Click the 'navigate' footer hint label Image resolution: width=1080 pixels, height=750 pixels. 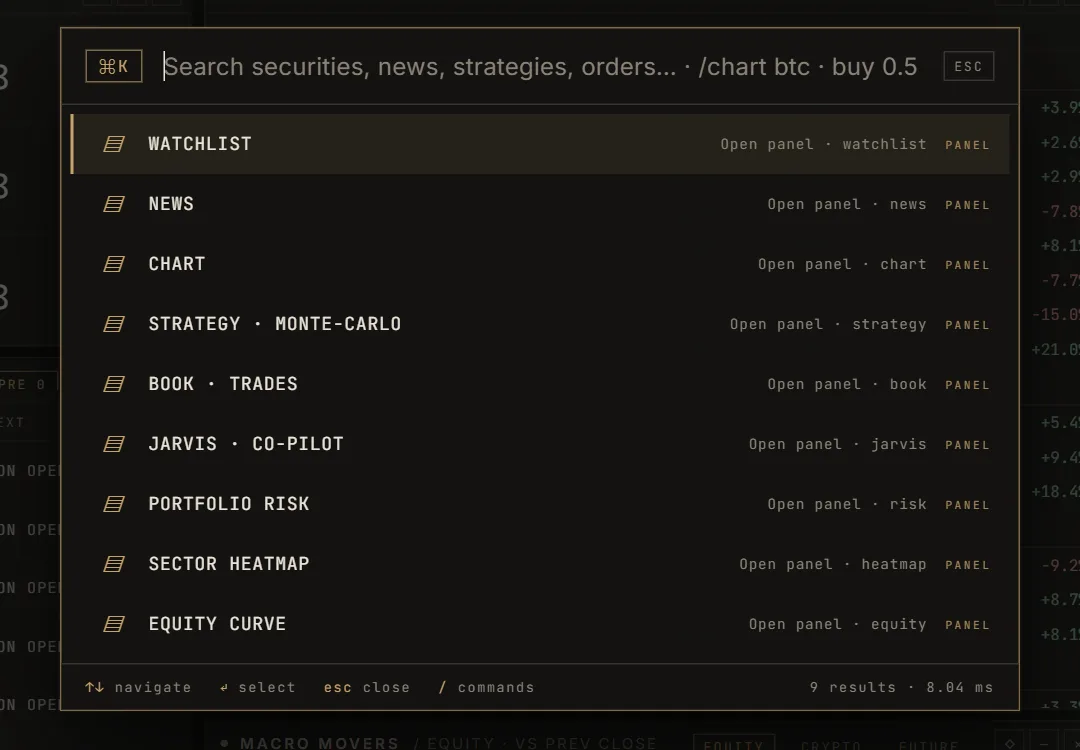[153, 687]
